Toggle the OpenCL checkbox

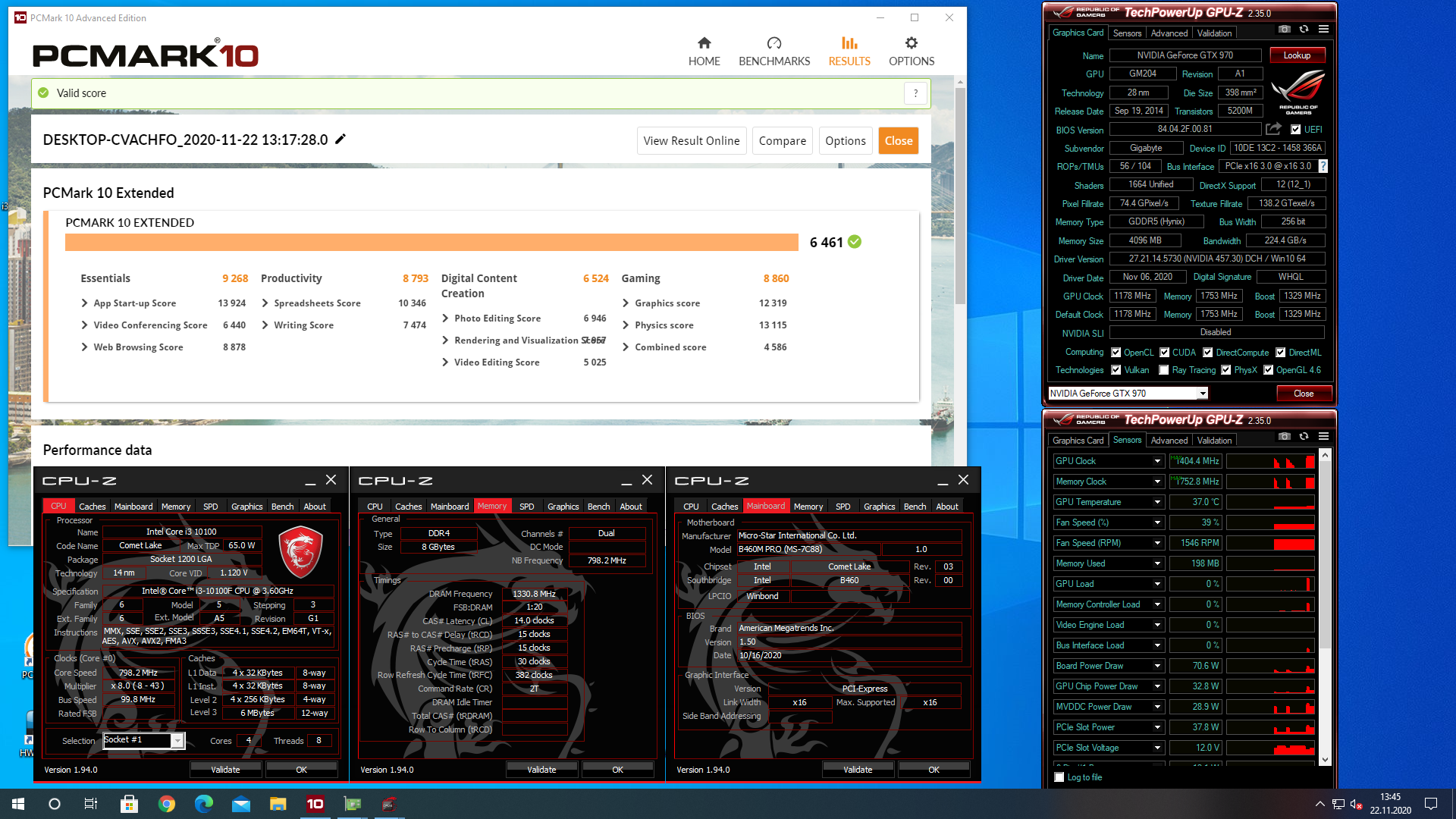pyautogui.click(x=1116, y=353)
